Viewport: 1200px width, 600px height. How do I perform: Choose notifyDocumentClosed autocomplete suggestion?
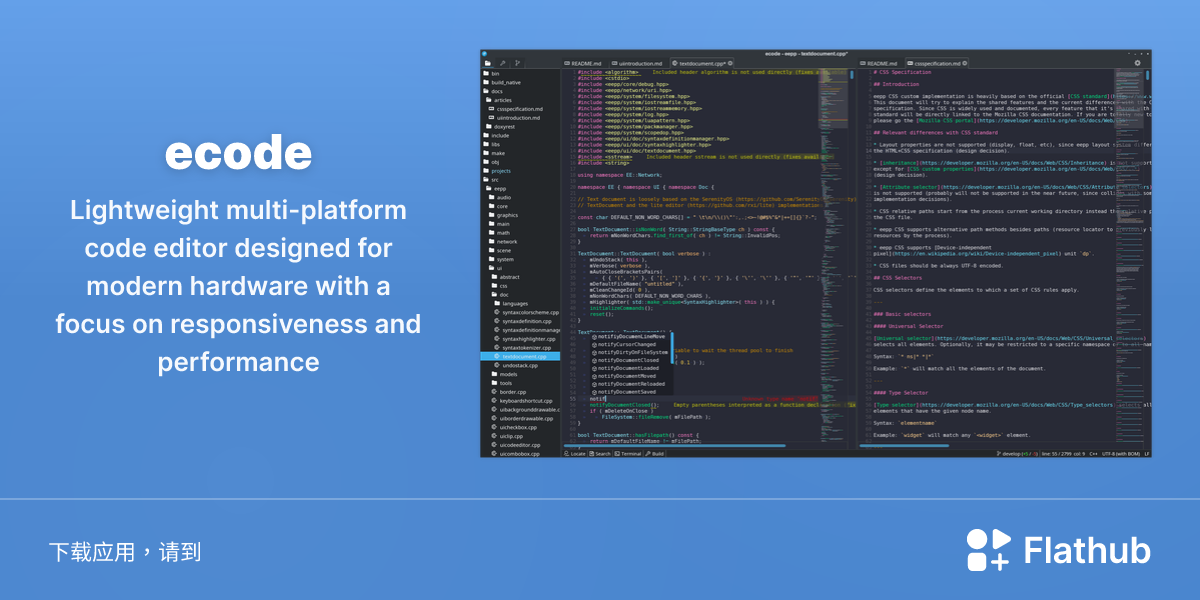631,360
